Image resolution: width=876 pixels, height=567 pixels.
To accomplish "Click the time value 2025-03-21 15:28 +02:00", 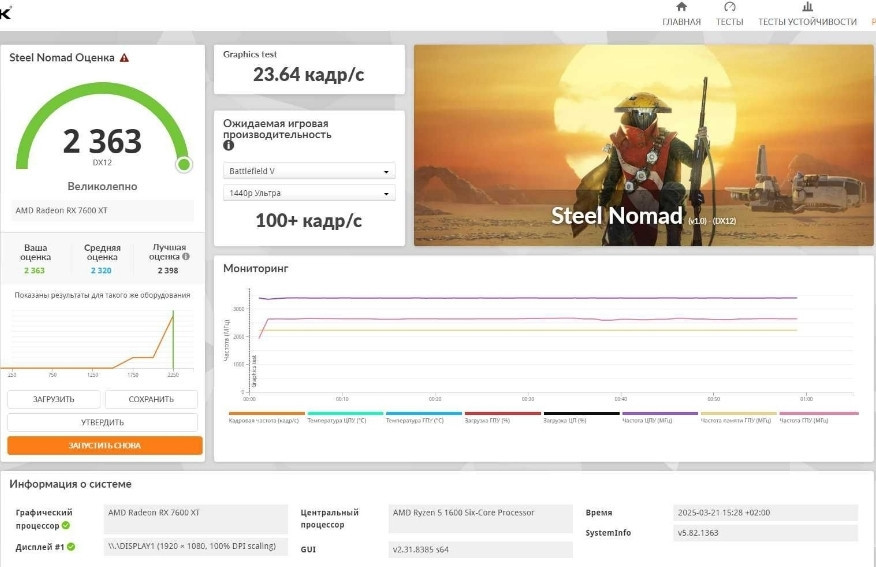I will click(x=765, y=513).
